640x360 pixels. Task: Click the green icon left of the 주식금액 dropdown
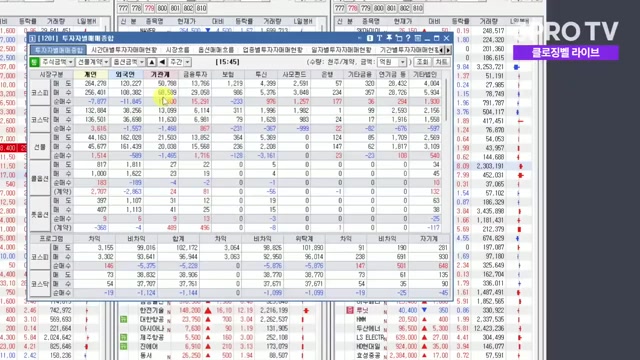pyautogui.click(x=35, y=62)
